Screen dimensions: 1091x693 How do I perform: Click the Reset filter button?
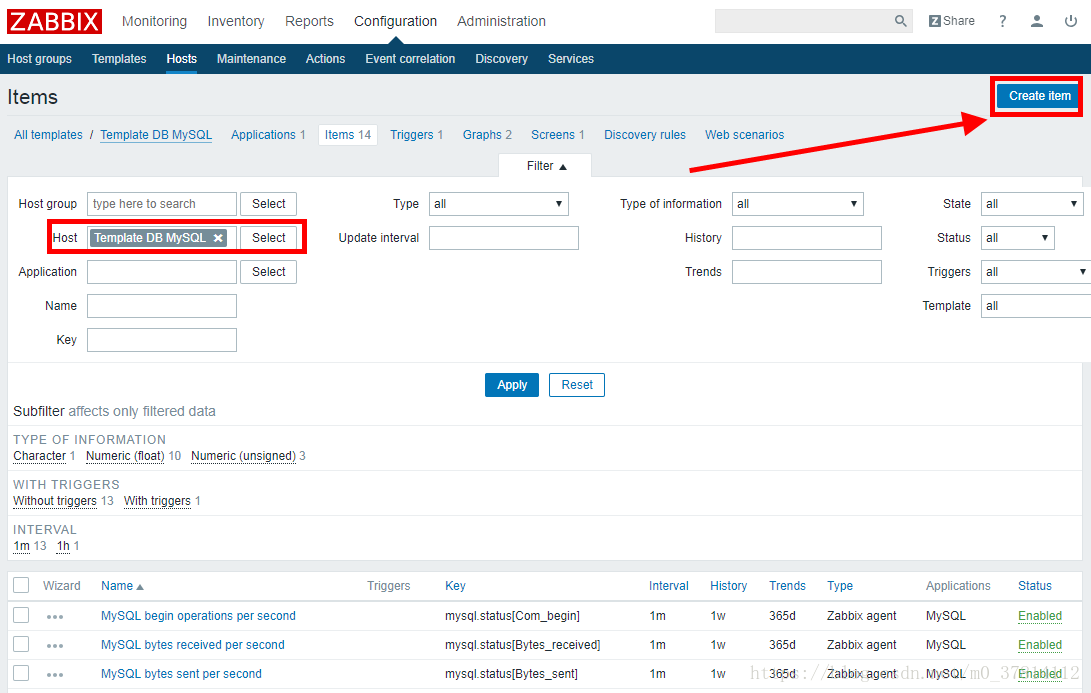tap(577, 385)
